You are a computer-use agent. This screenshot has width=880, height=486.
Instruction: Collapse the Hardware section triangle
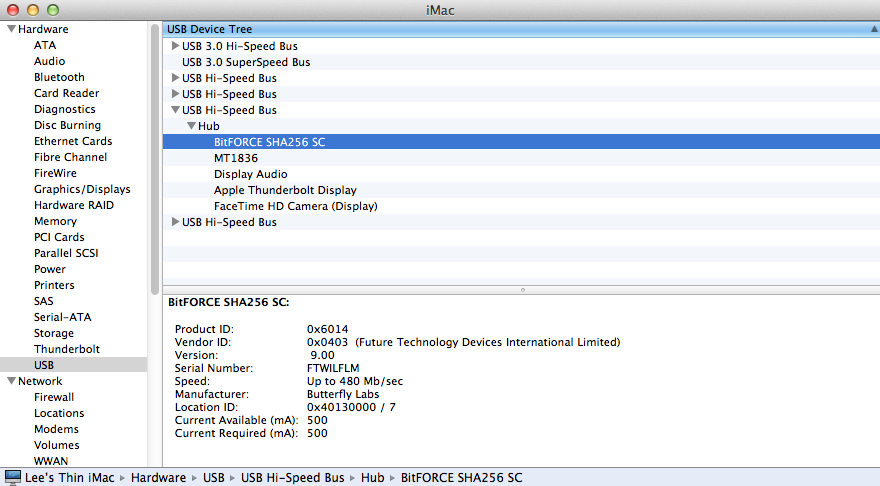point(11,29)
